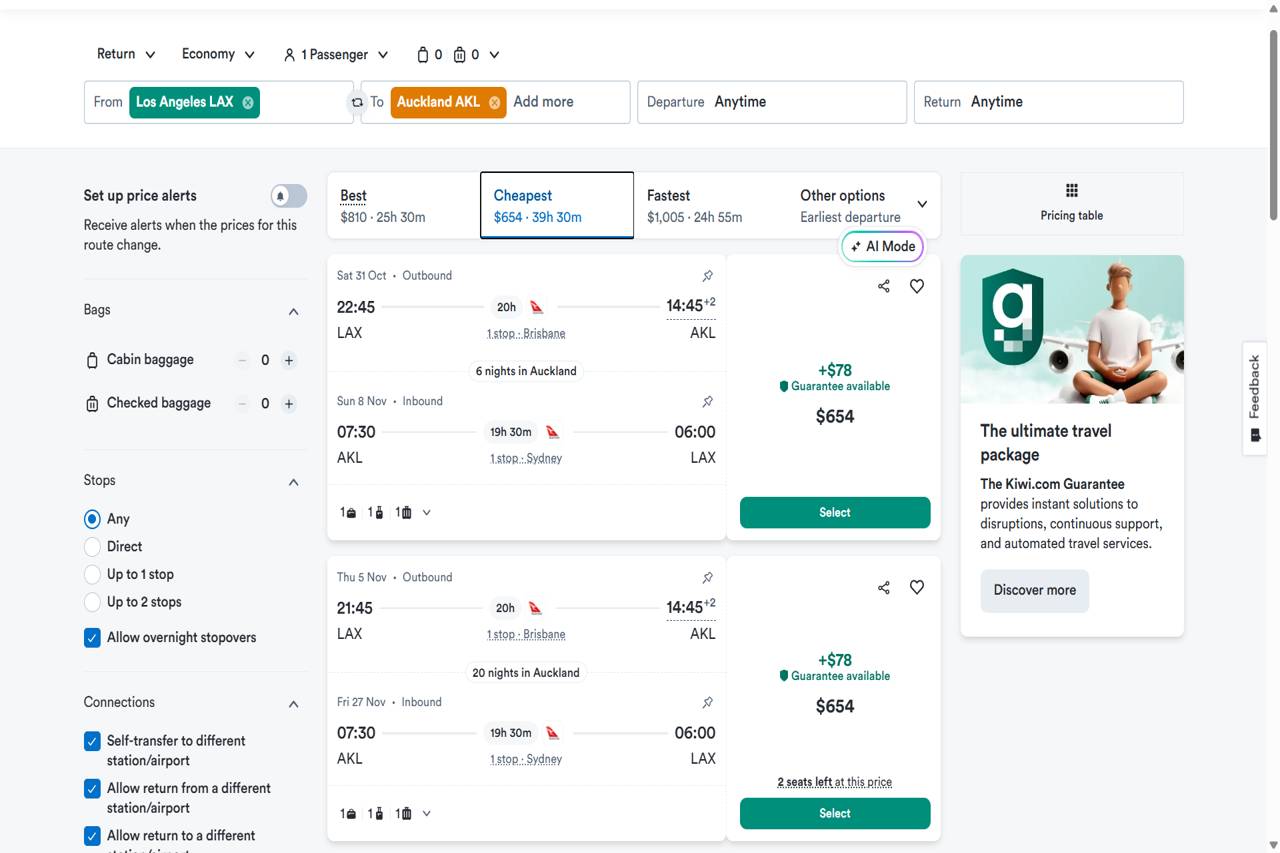Open the Economy cabin class dropdown

point(218,54)
